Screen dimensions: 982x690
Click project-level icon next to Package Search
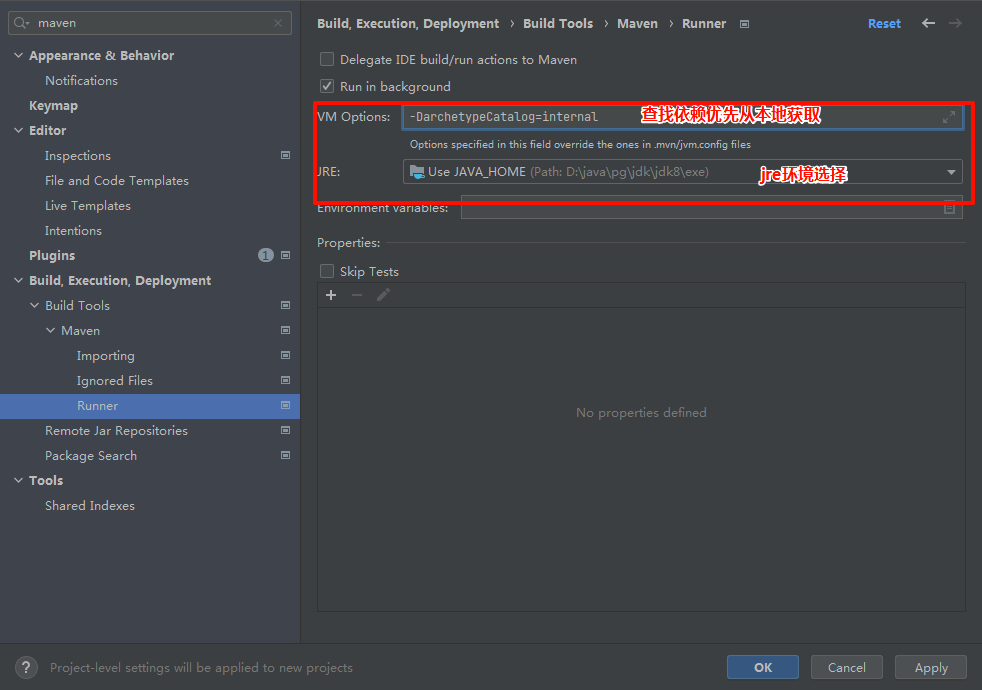click(x=286, y=456)
